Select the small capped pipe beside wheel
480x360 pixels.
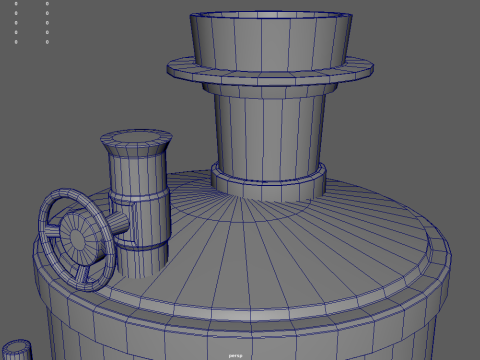click(137, 203)
